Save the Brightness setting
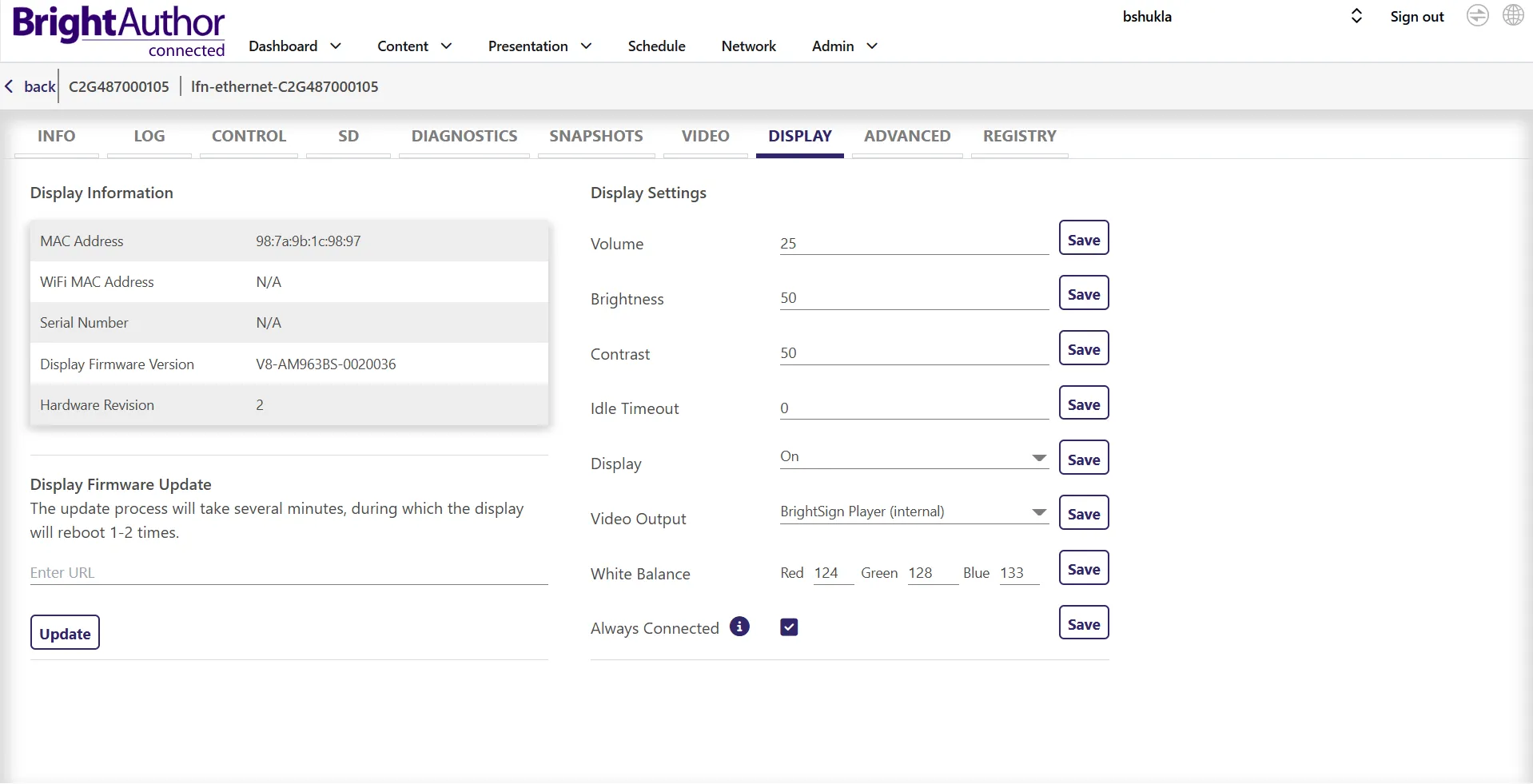Viewport: 1533px width, 784px height. (x=1084, y=293)
